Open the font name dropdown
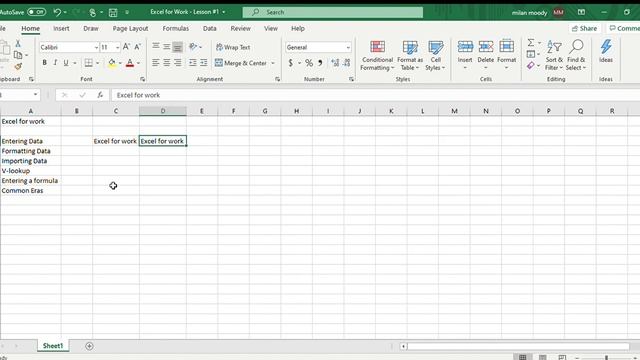This screenshot has height=360, width=640. point(96,47)
